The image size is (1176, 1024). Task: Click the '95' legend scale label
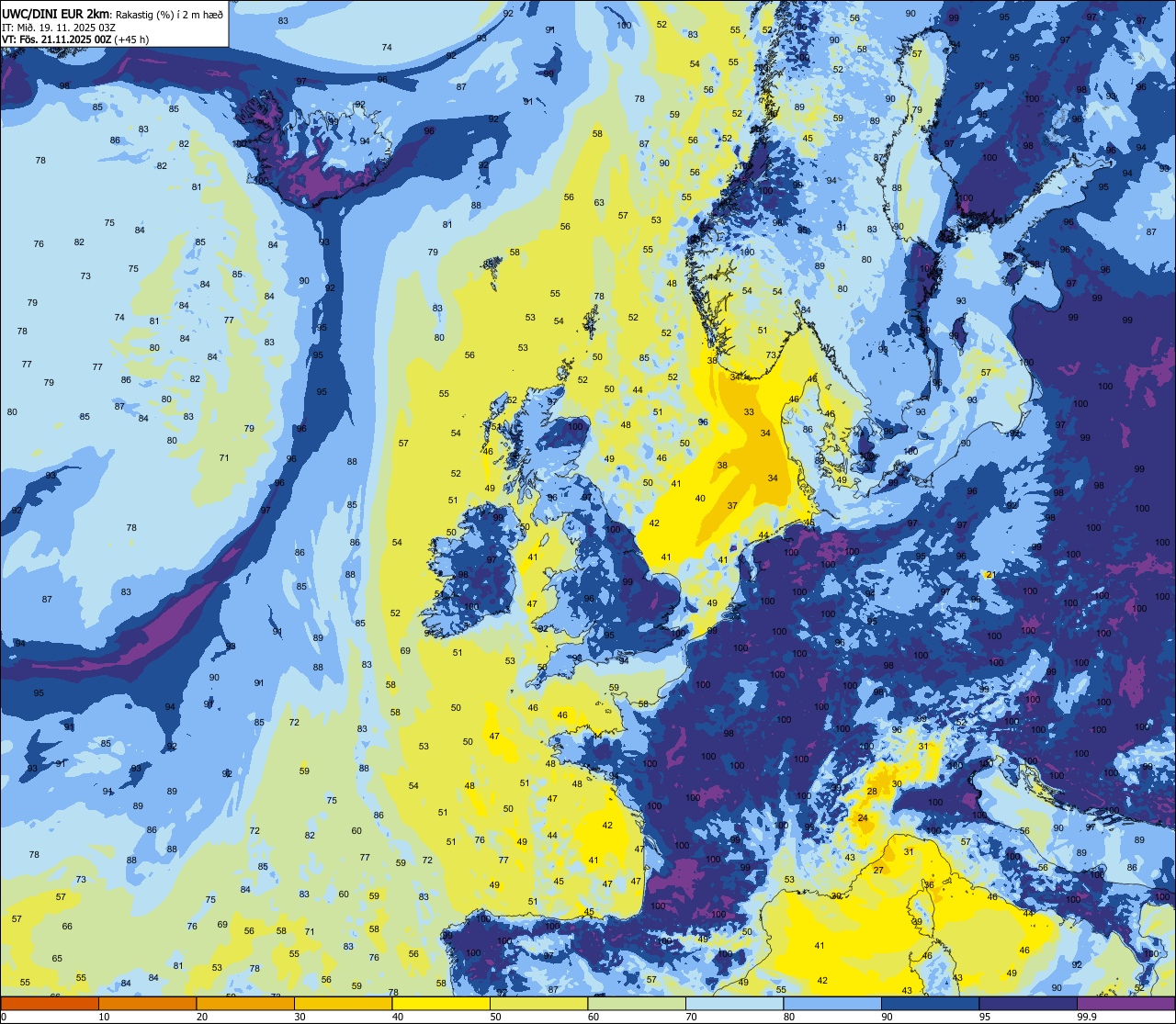click(x=985, y=1017)
